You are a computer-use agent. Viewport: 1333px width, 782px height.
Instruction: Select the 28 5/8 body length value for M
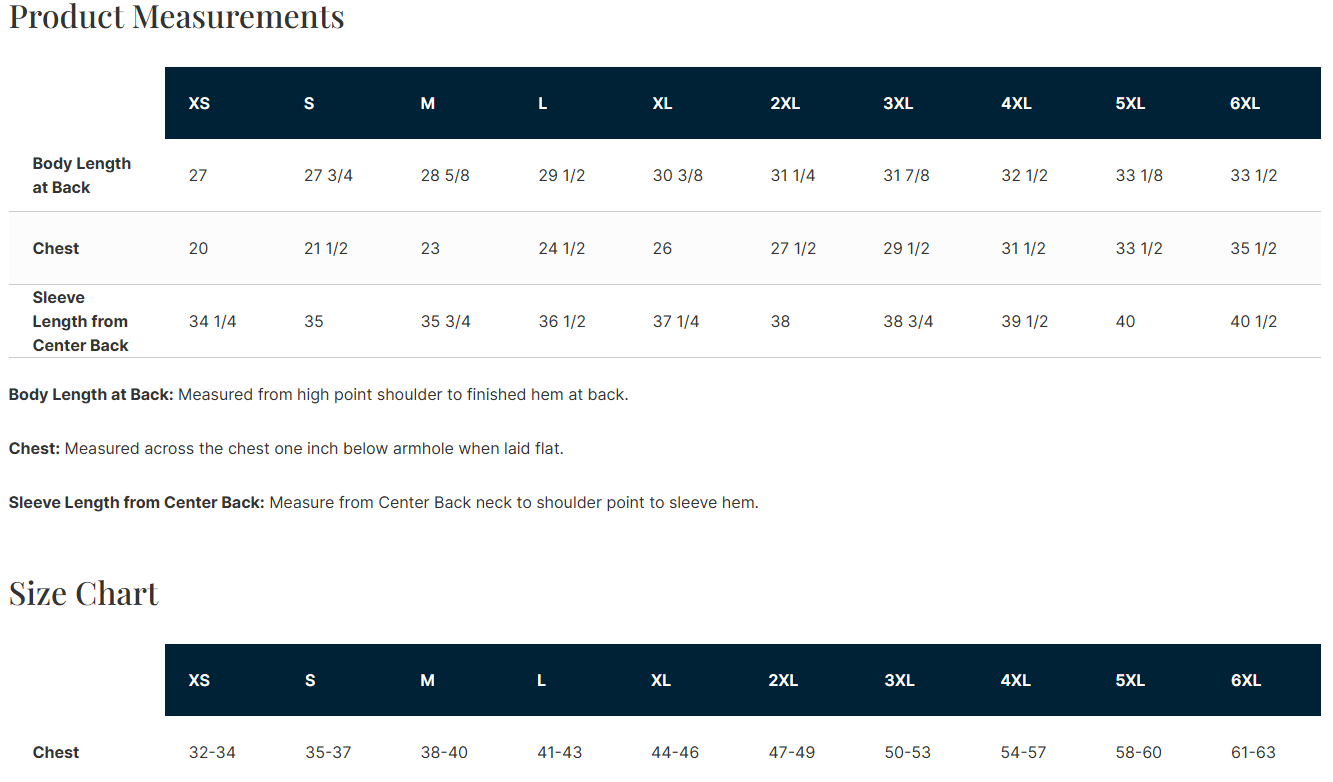(445, 175)
